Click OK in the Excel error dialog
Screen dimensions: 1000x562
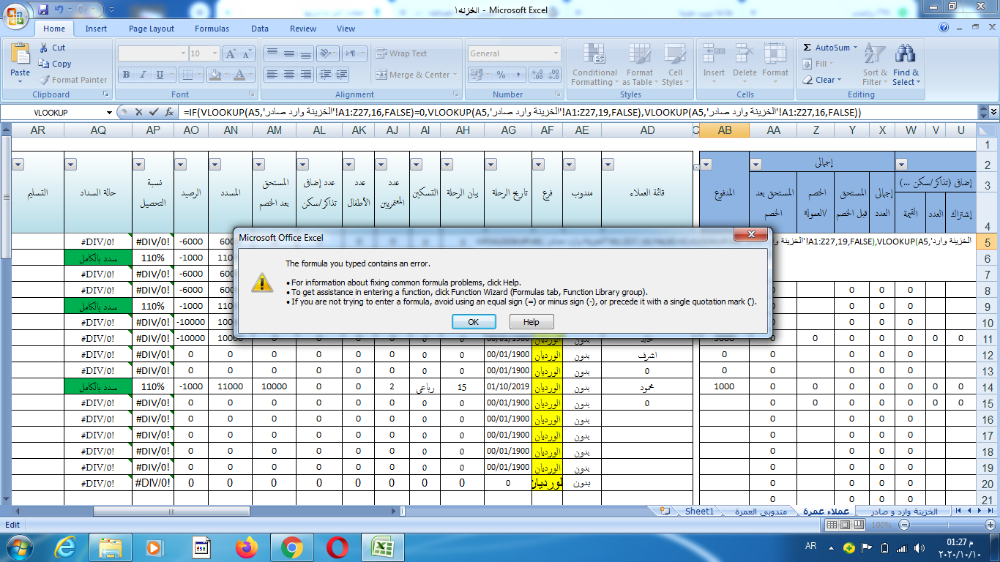(x=473, y=322)
